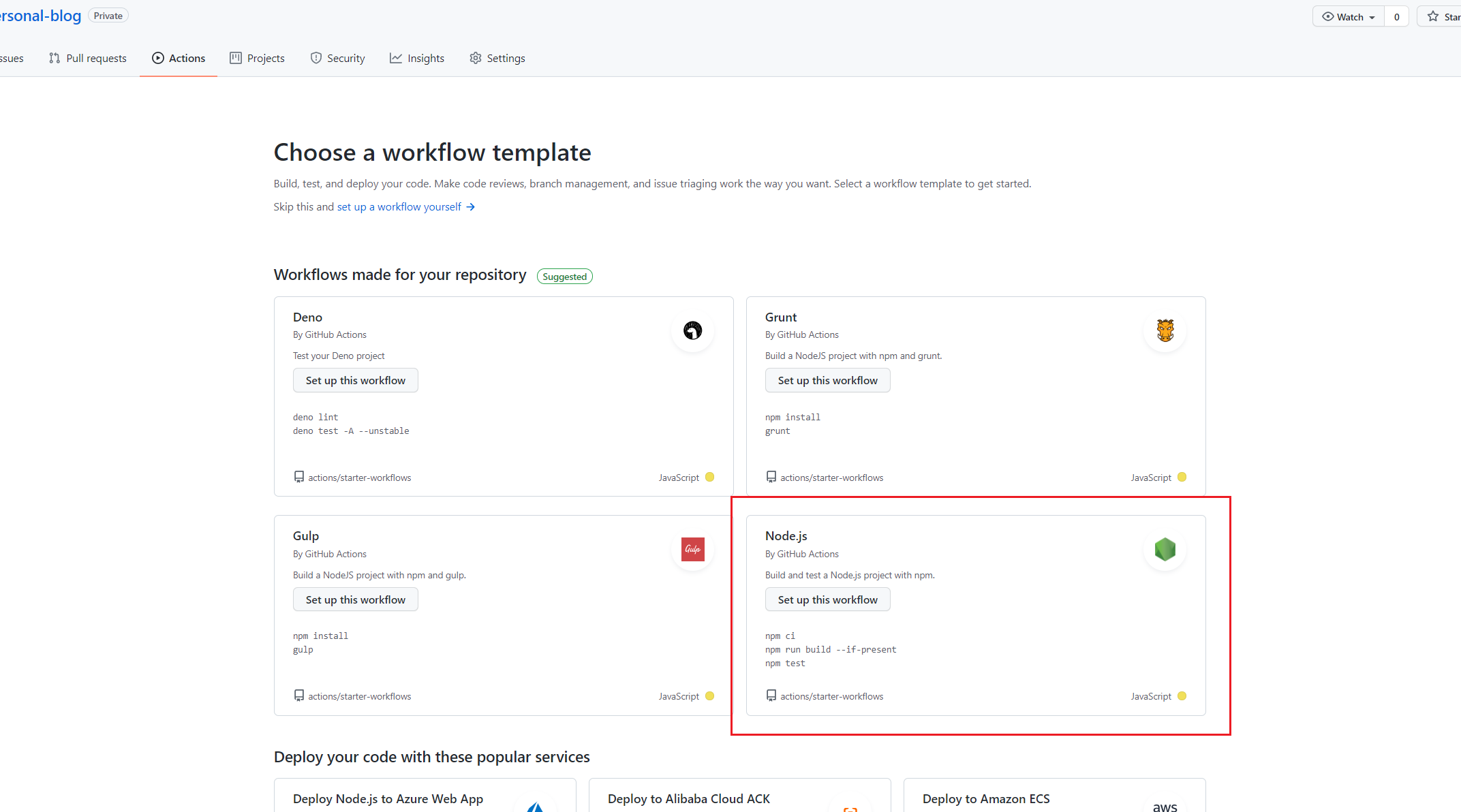Open the Actions tab
1461x812 pixels.
pyautogui.click(x=179, y=58)
